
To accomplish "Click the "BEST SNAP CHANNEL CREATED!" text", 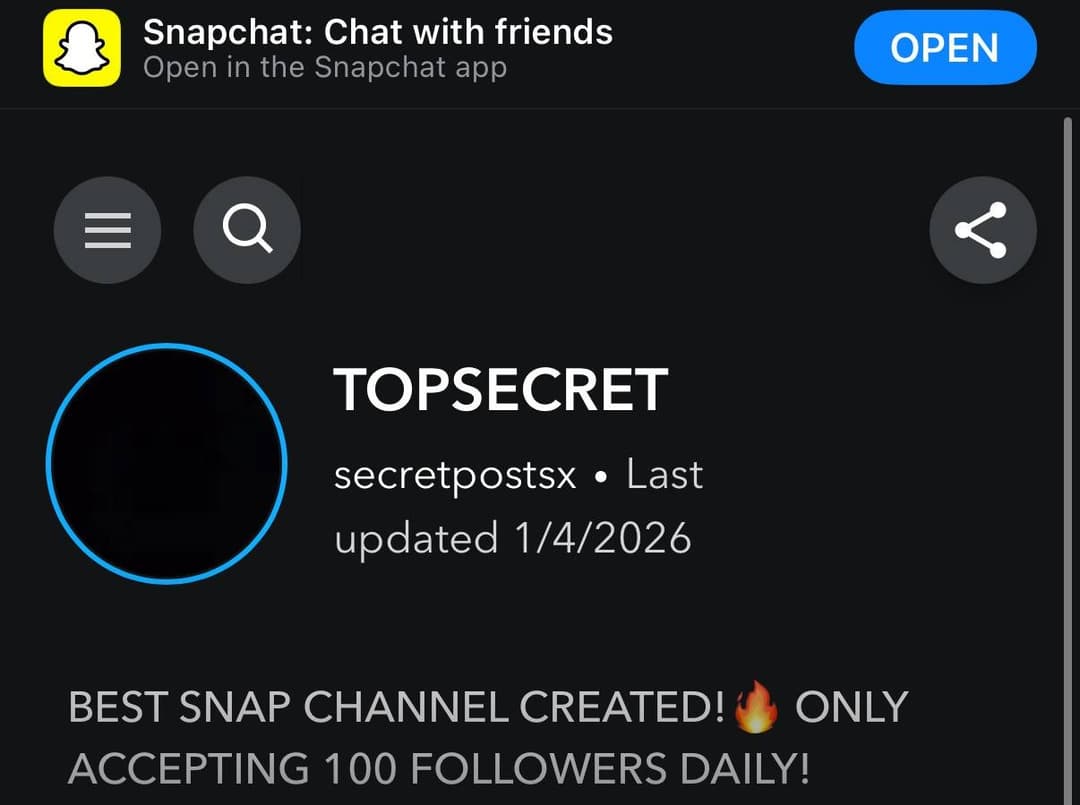I will pos(397,708).
